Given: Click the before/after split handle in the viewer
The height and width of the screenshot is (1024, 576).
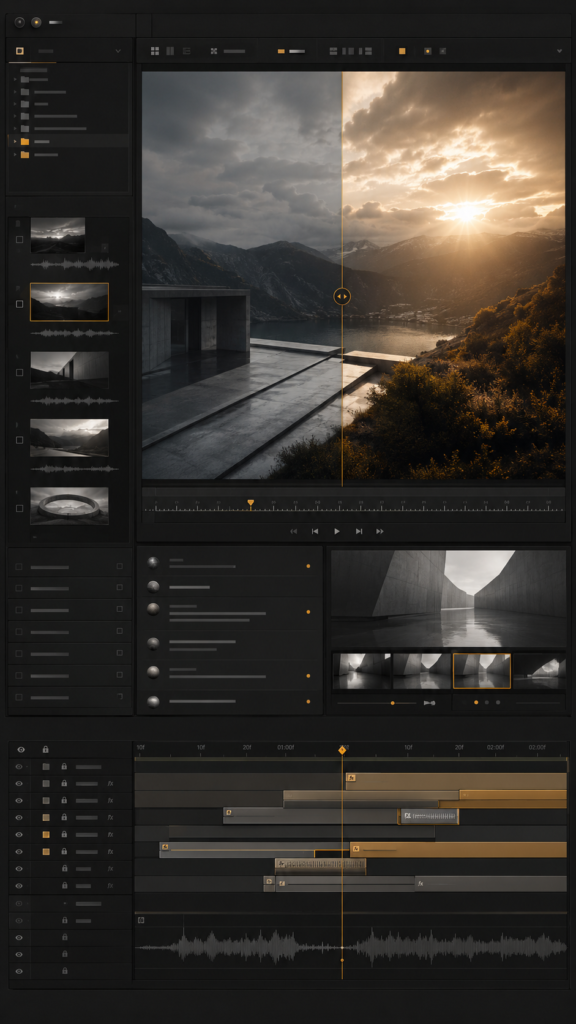Looking at the screenshot, I should click(x=342, y=296).
